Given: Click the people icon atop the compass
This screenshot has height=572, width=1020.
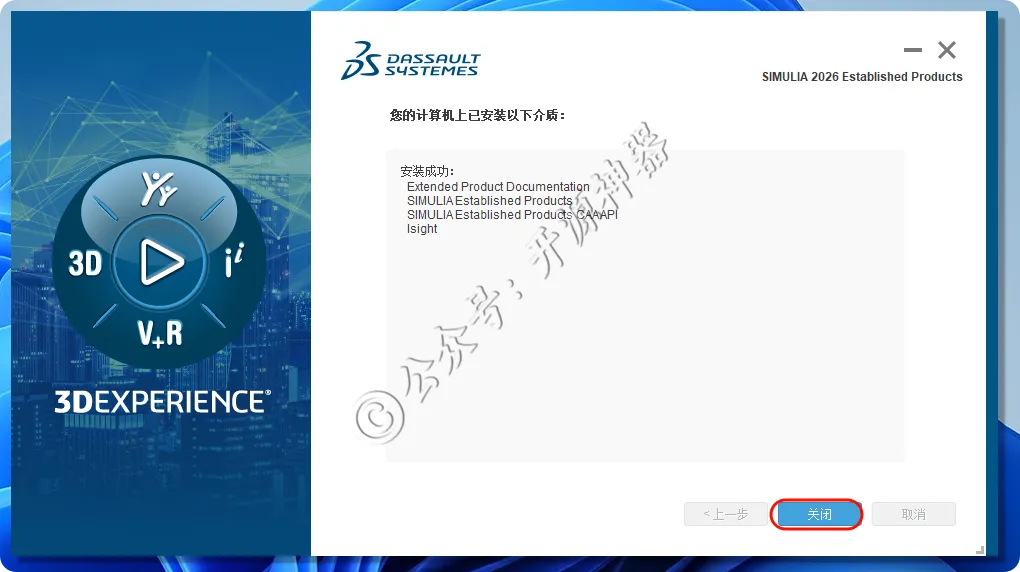Looking at the screenshot, I should tap(159, 189).
